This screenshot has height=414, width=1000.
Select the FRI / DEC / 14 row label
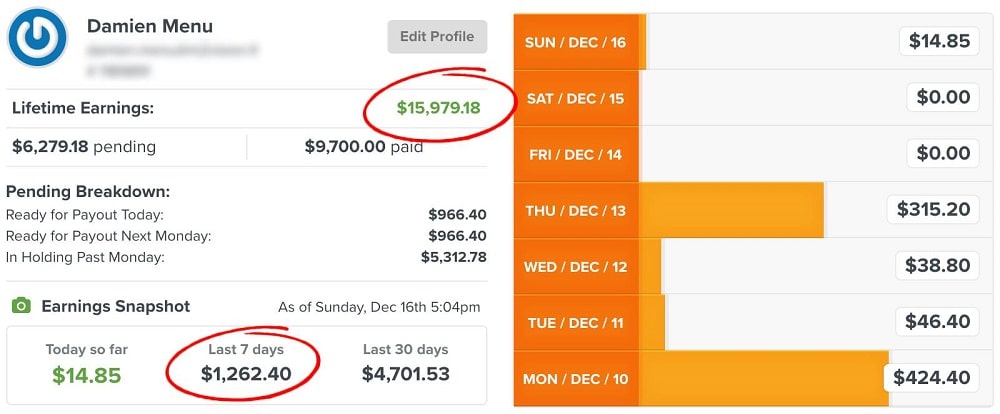tap(575, 155)
